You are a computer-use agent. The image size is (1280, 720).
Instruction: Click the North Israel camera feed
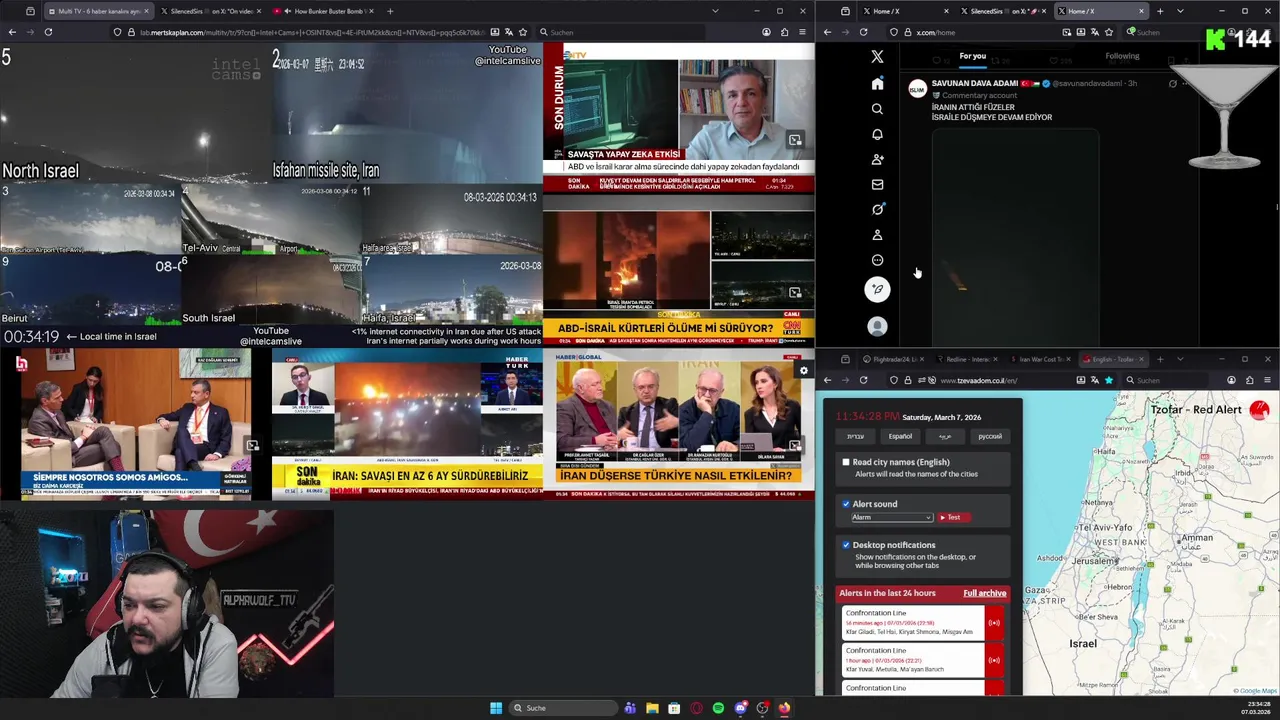pyautogui.click(x=135, y=114)
